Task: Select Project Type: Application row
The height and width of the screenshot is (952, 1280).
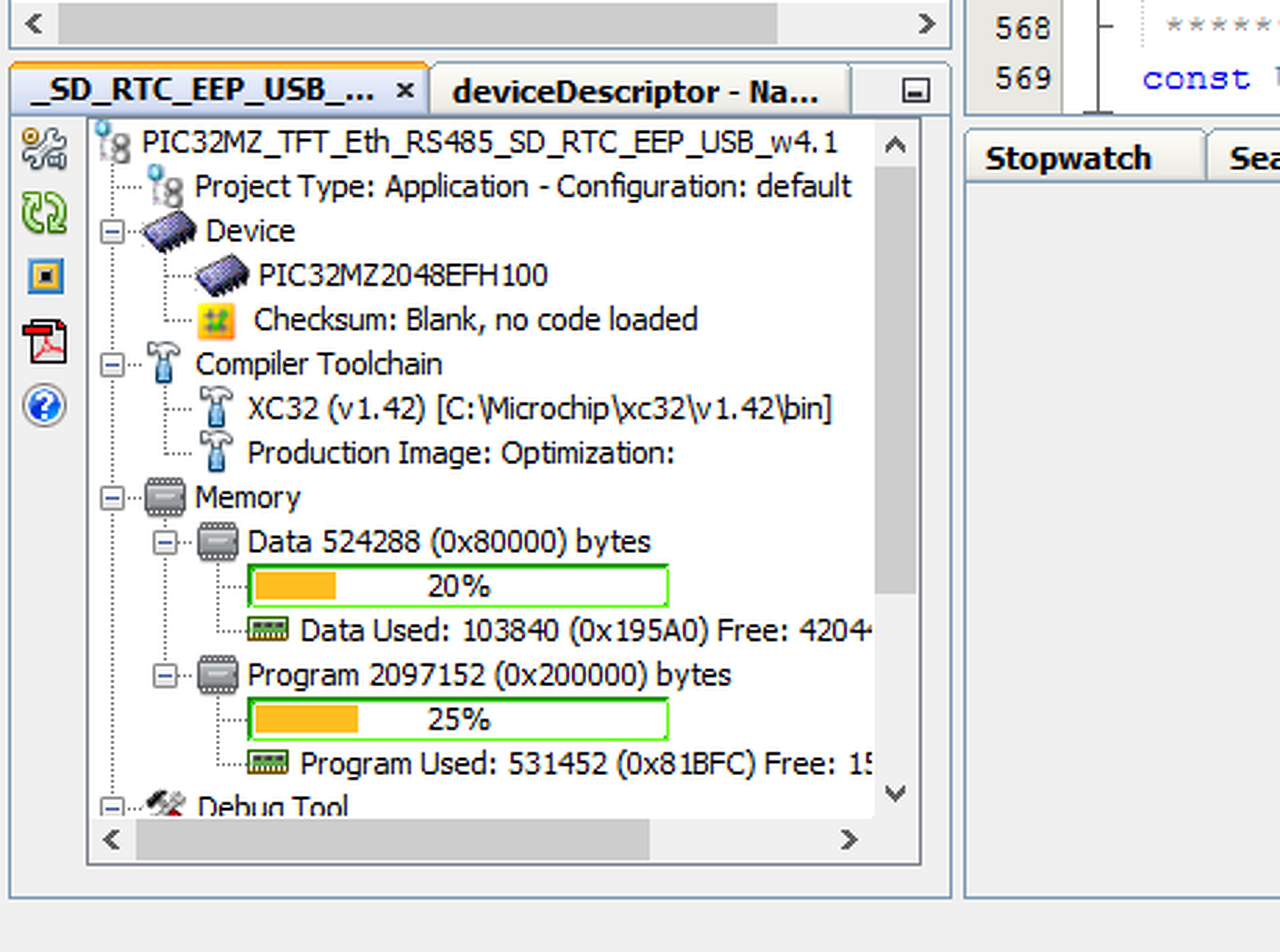Action: pos(523,186)
